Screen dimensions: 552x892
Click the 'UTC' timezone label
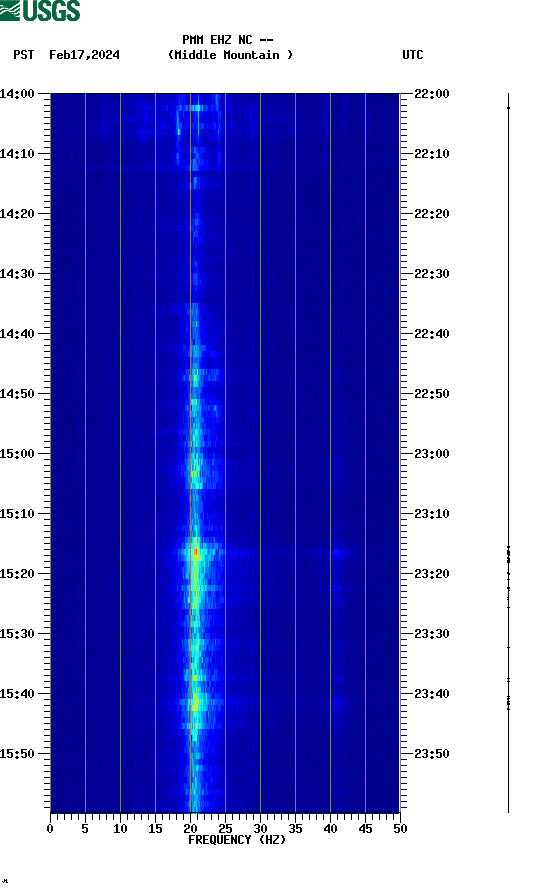tap(413, 55)
